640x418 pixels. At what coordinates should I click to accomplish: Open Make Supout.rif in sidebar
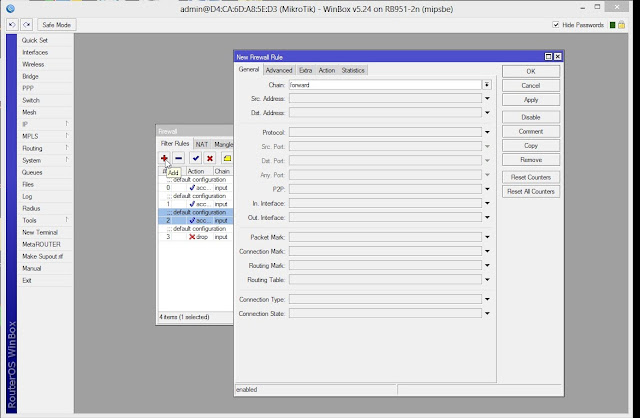(42, 256)
